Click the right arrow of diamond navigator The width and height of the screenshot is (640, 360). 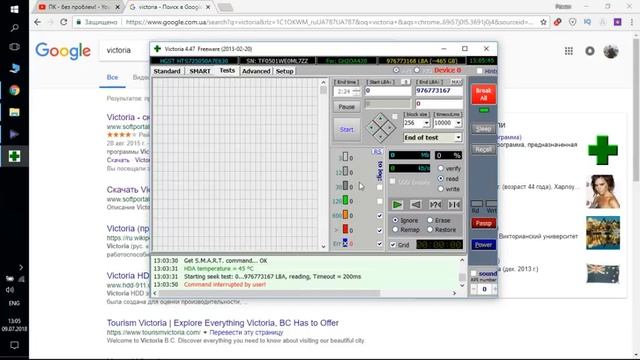pyautogui.click(x=390, y=128)
